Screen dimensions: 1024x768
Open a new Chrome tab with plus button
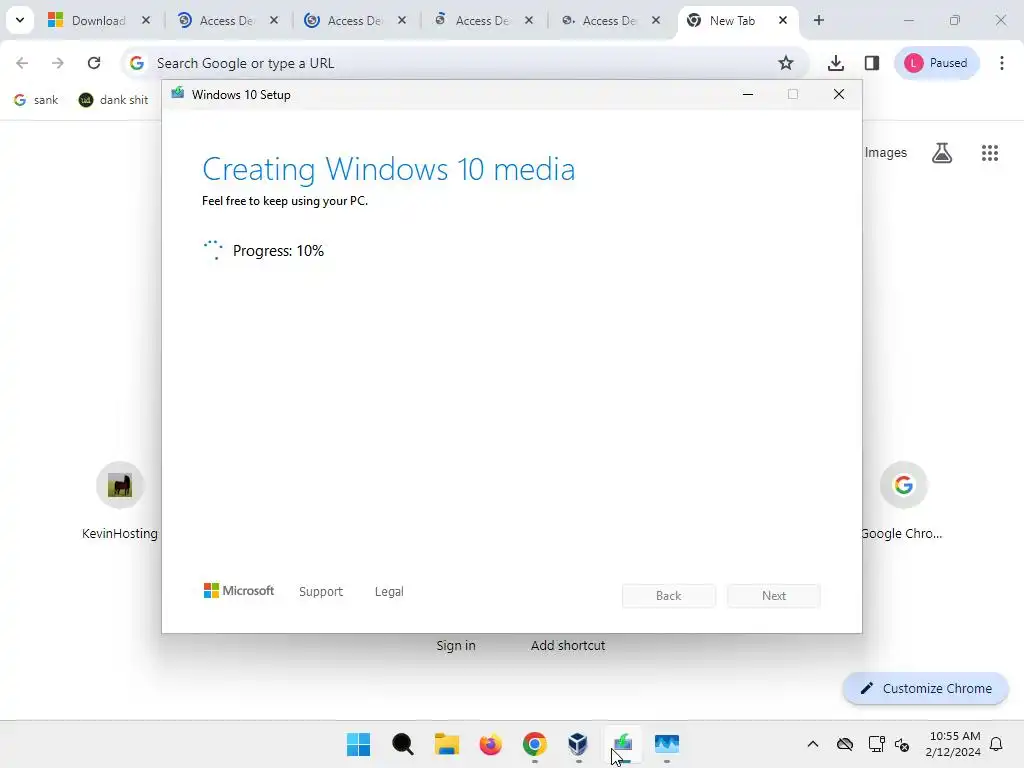coord(818,20)
